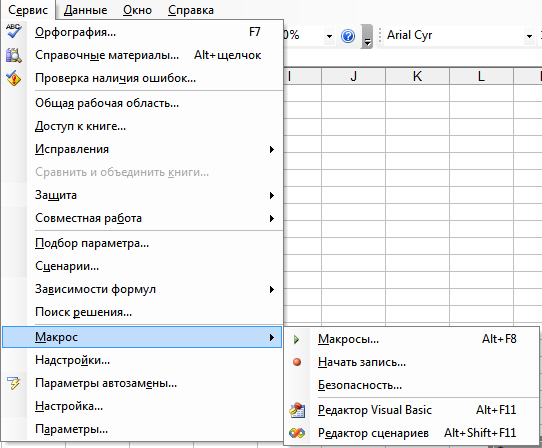The image size is (542, 448).
Task: Click the script editor icon
Action: click(x=297, y=433)
